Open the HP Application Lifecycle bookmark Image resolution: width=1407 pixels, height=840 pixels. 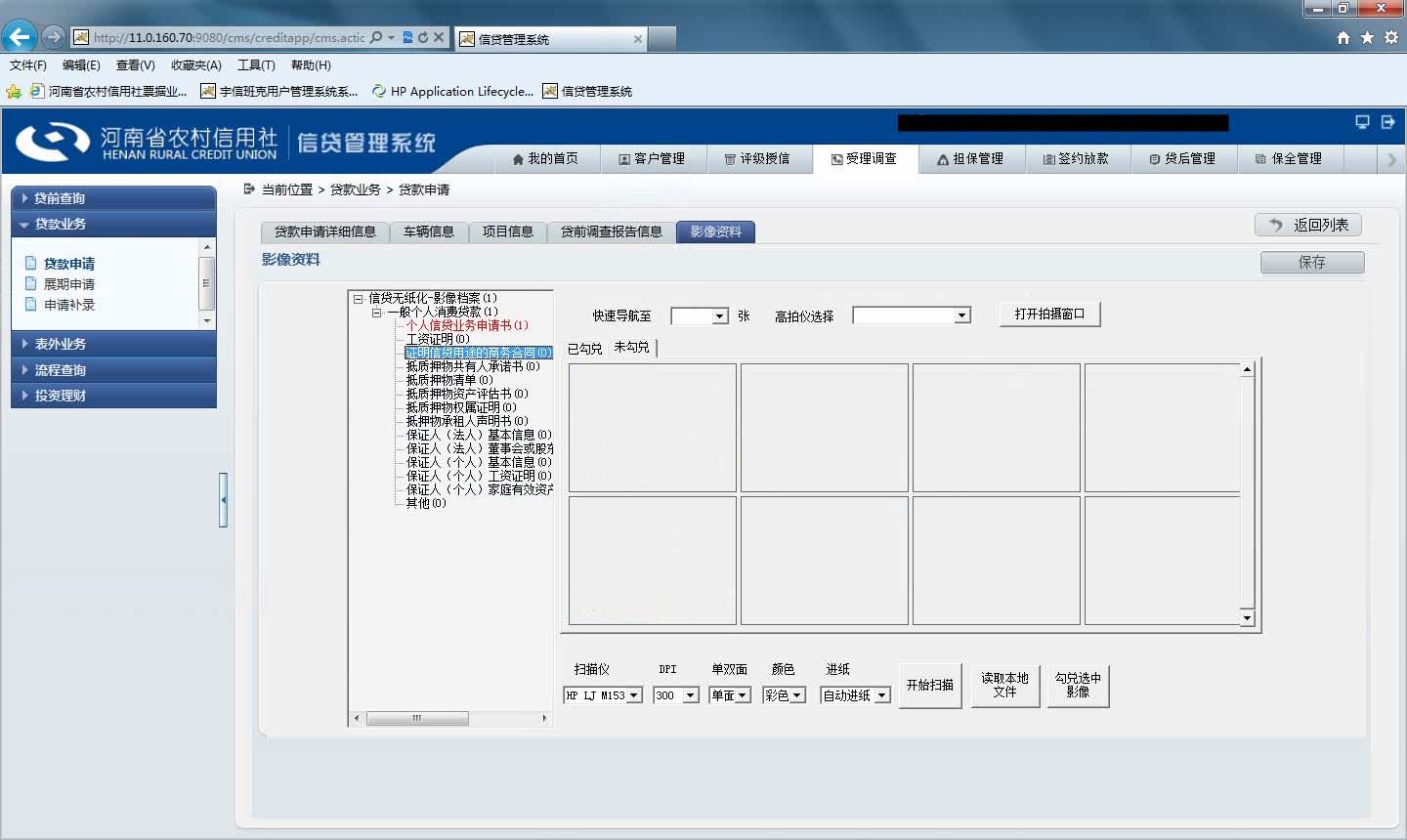[x=452, y=91]
